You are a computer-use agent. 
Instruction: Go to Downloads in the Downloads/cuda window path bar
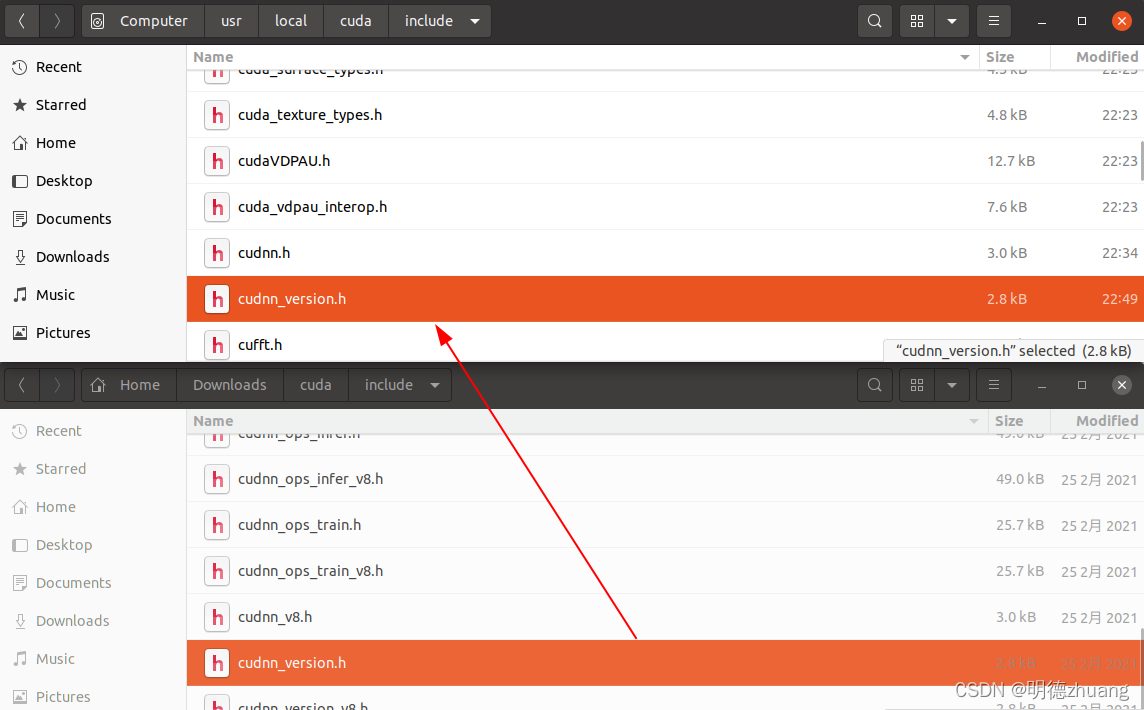230,385
